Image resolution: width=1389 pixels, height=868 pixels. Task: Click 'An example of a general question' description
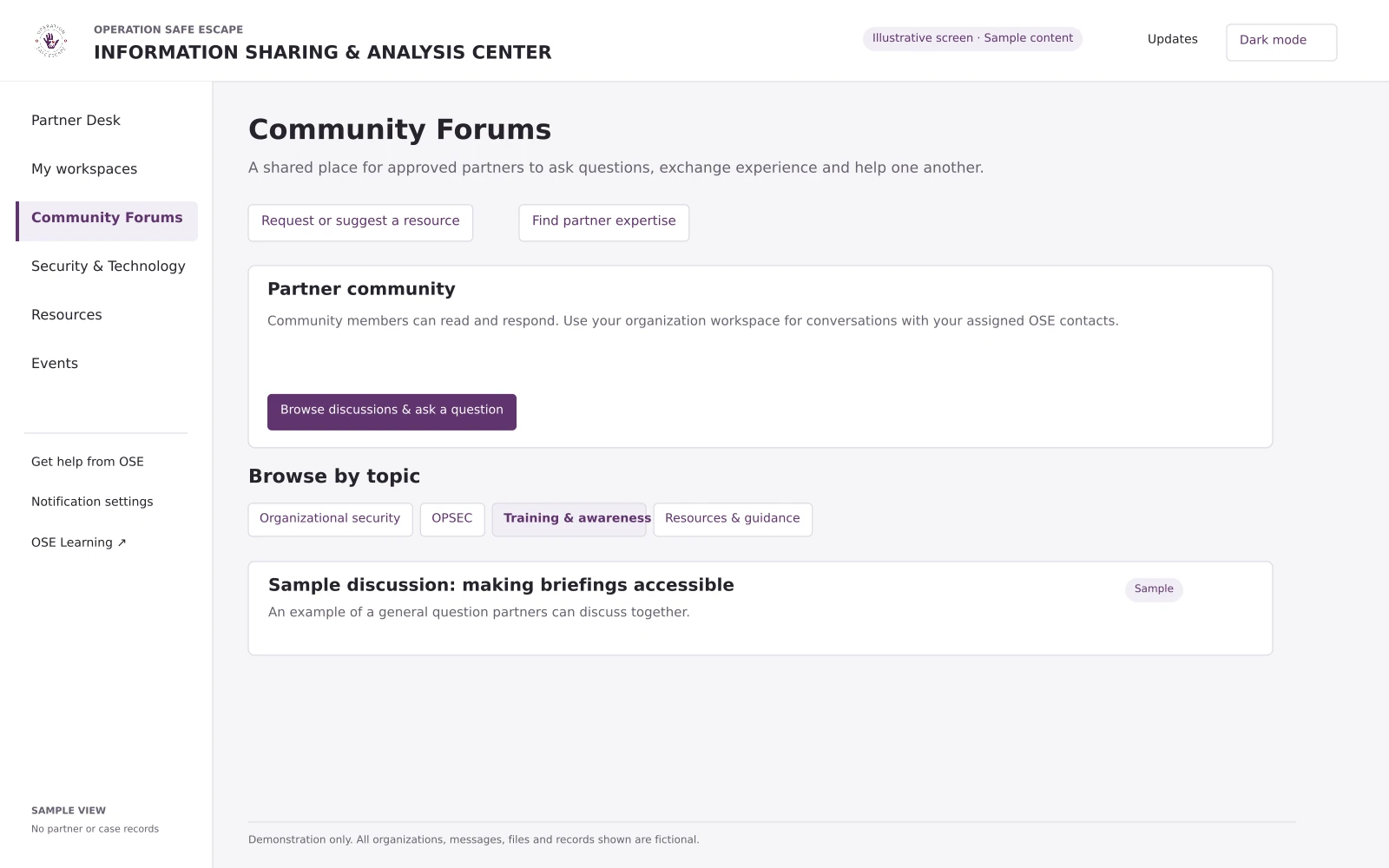[x=478, y=612]
